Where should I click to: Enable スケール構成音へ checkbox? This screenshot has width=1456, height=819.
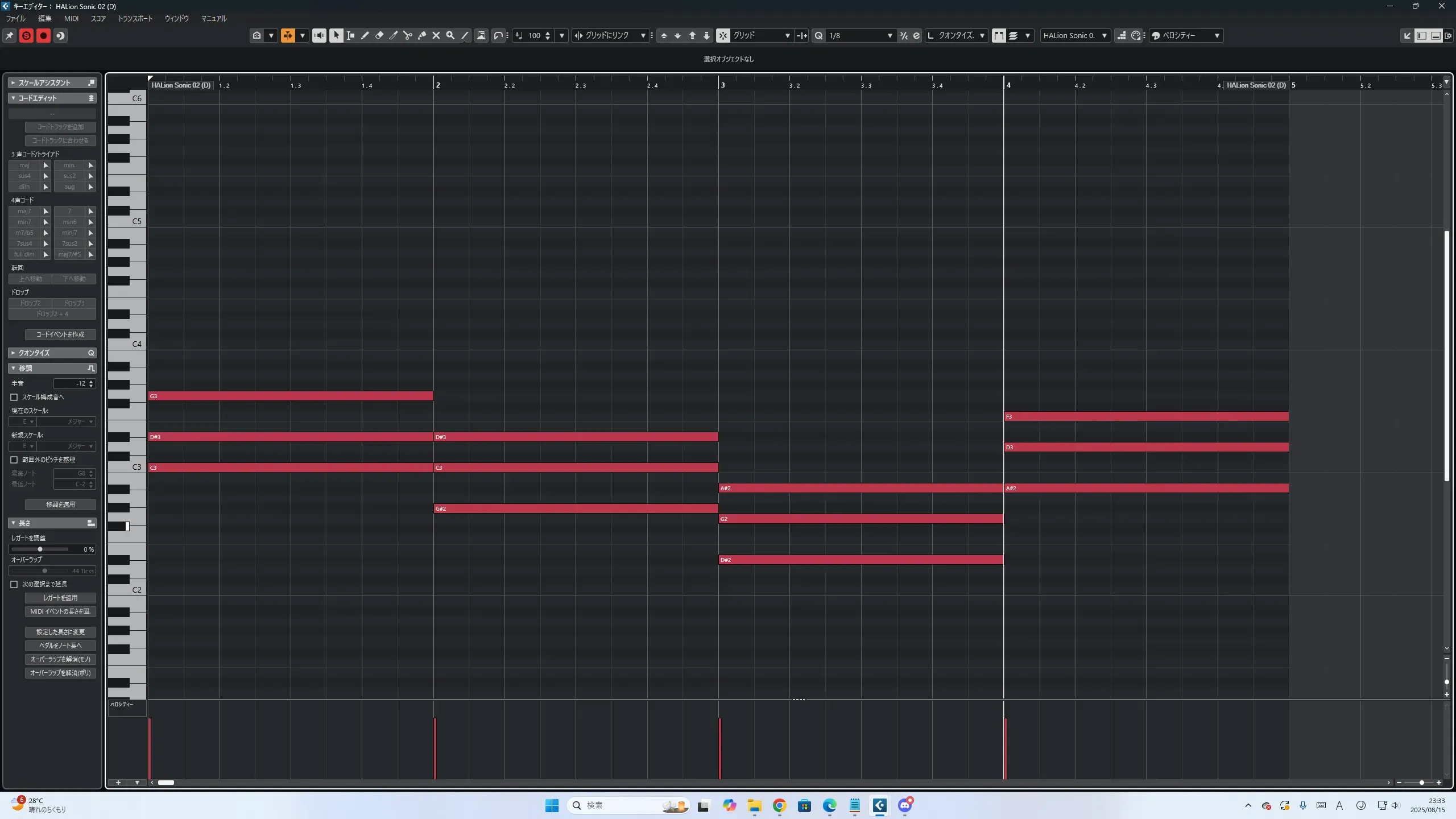[x=14, y=397]
